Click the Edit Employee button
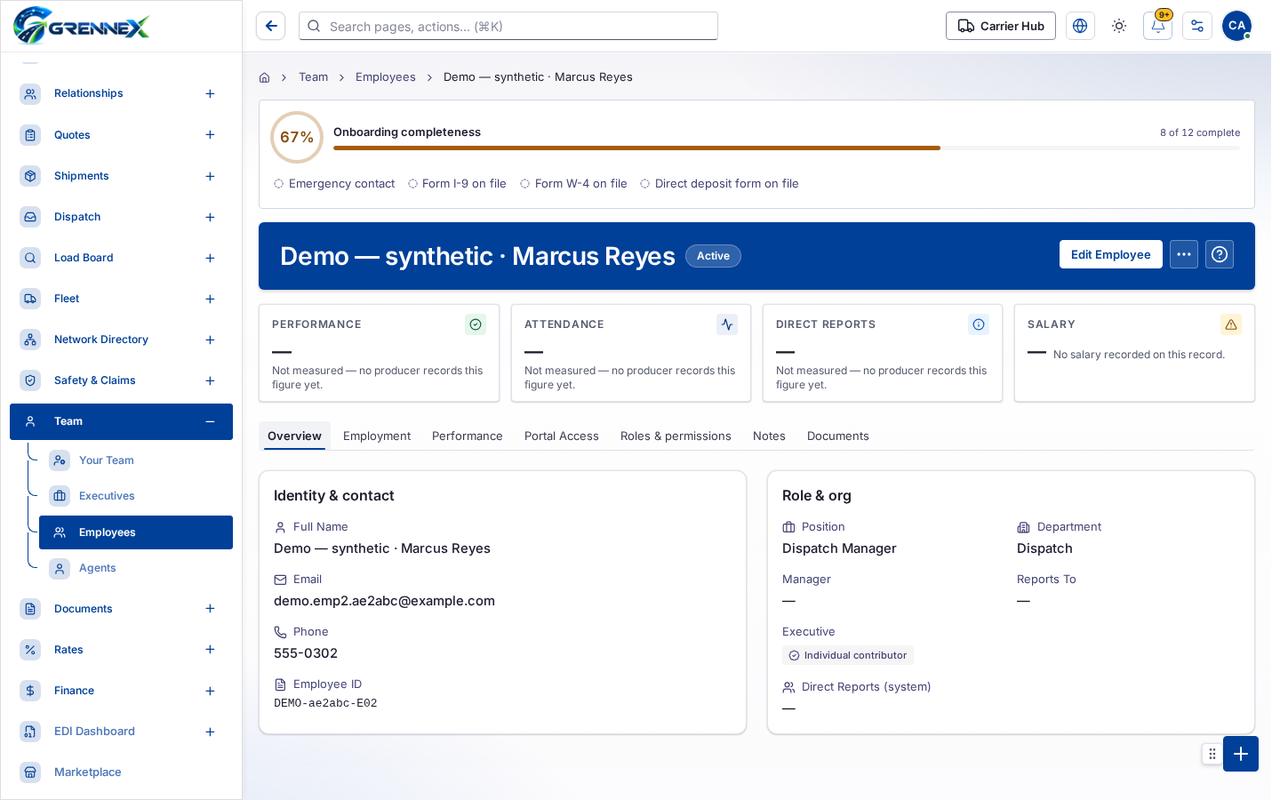 pyautogui.click(x=1111, y=254)
